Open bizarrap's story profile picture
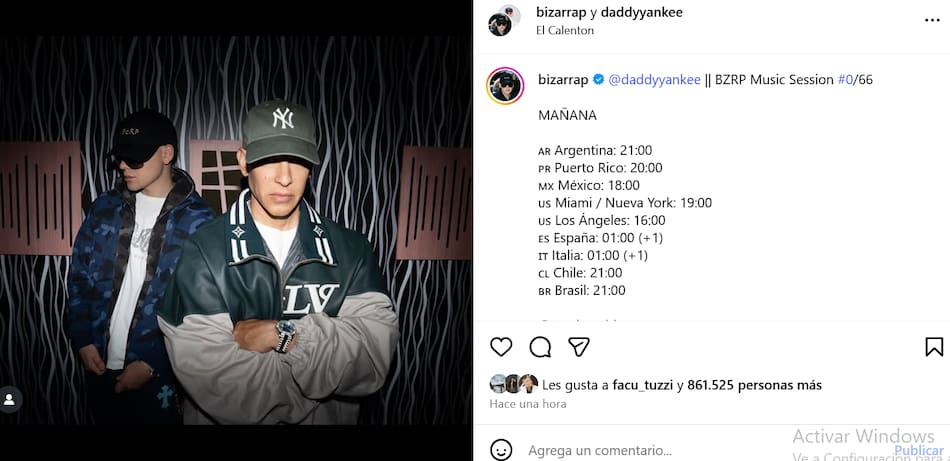Screen dimensions: 950x461 505,86
